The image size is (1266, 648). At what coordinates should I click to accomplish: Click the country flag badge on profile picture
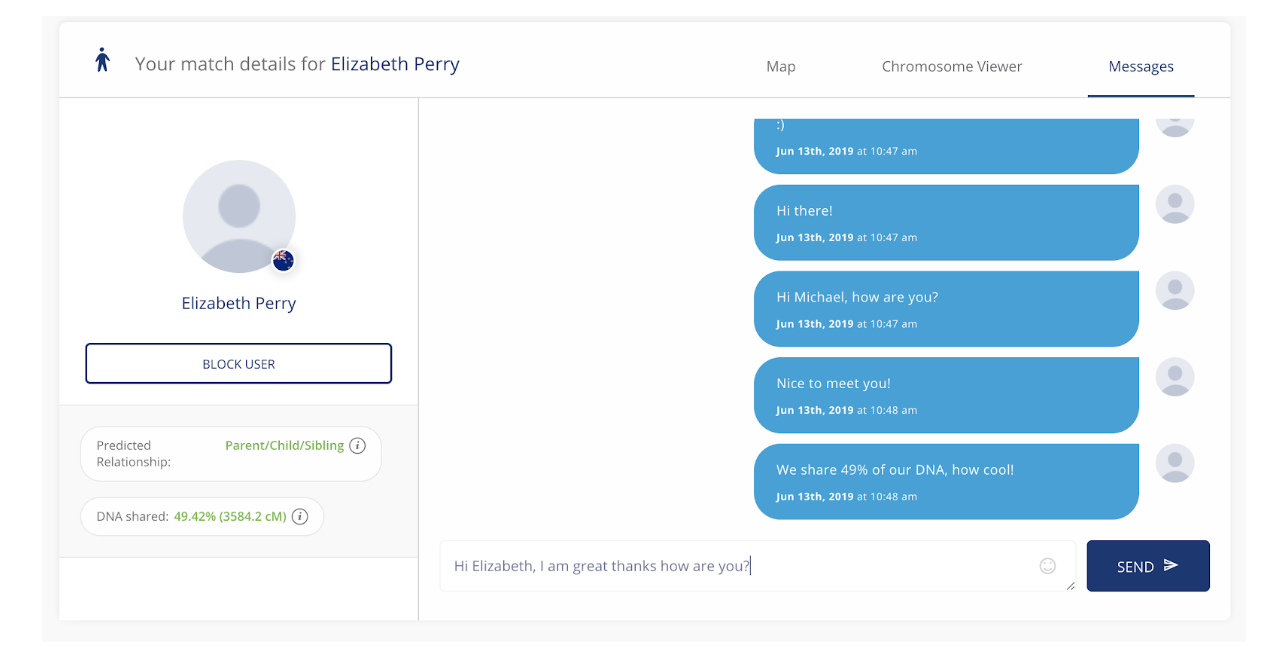283,260
